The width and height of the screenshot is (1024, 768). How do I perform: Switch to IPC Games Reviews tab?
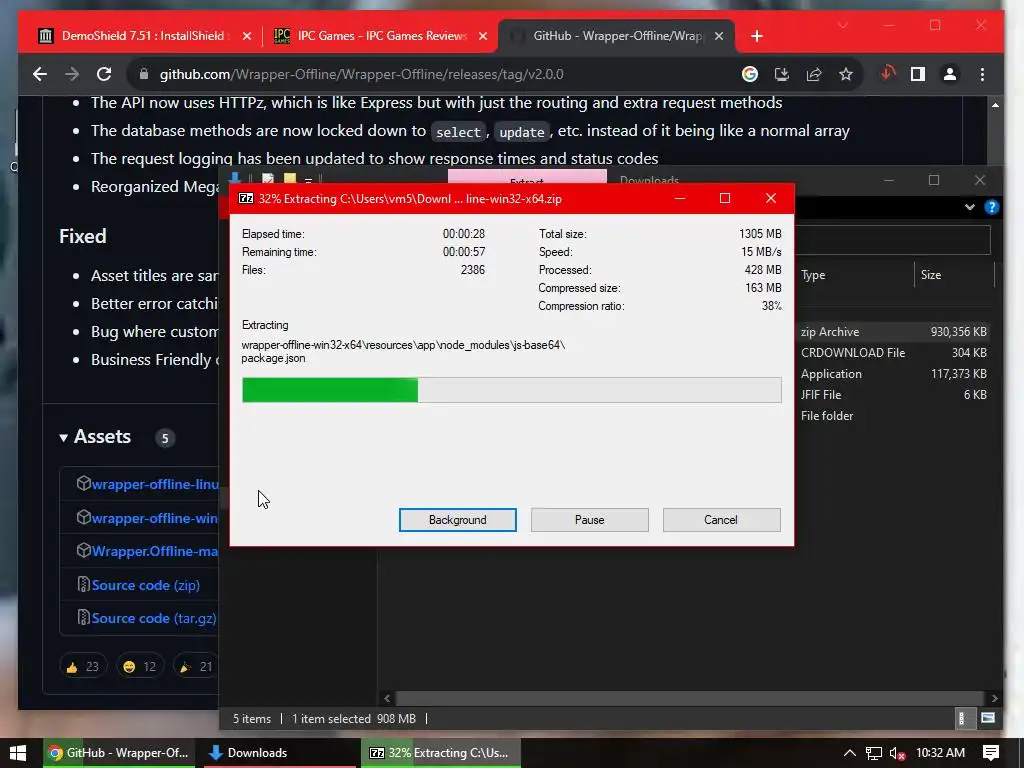381,36
